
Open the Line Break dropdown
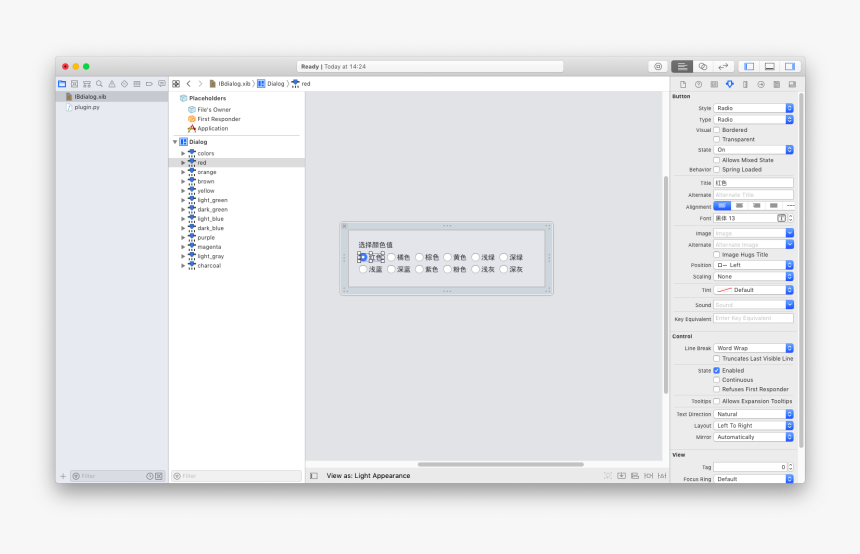754,348
